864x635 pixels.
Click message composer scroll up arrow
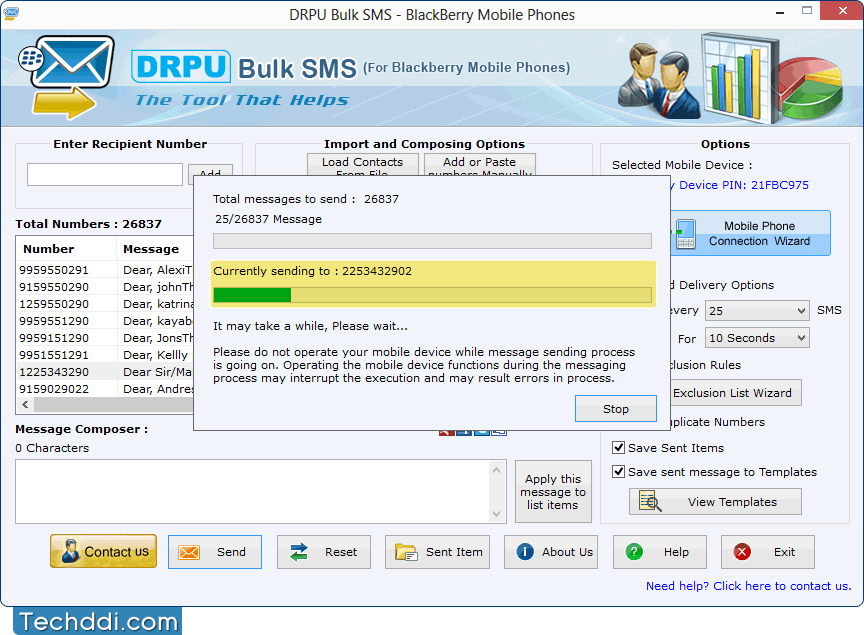(x=496, y=470)
